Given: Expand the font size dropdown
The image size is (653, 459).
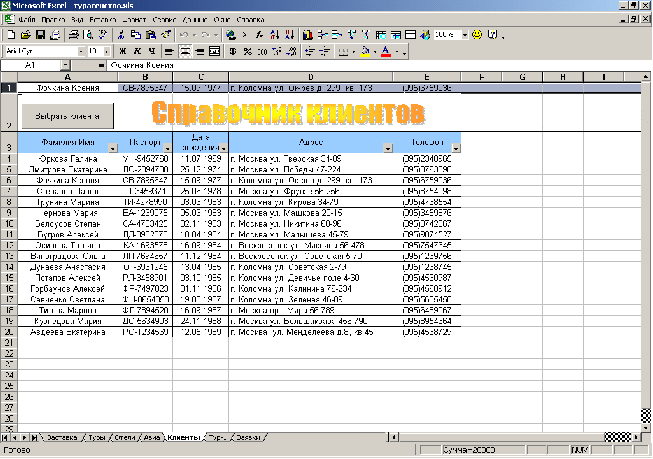Looking at the screenshot, I should 107,51.
